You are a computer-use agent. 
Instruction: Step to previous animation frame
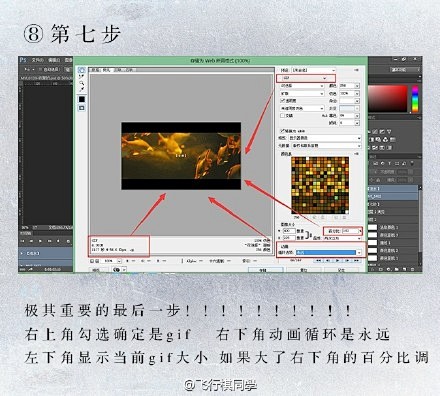click(328, 261)
